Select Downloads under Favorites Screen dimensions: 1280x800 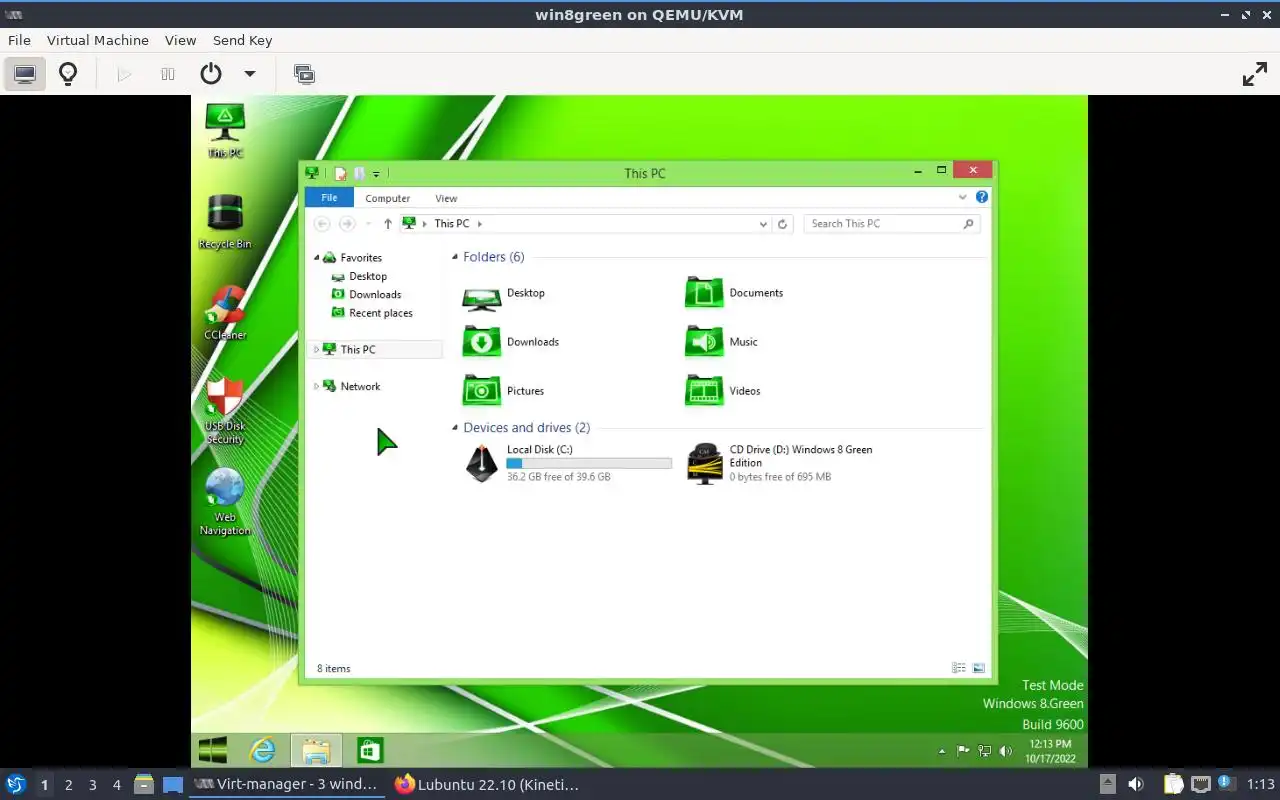tap(375, 294)
